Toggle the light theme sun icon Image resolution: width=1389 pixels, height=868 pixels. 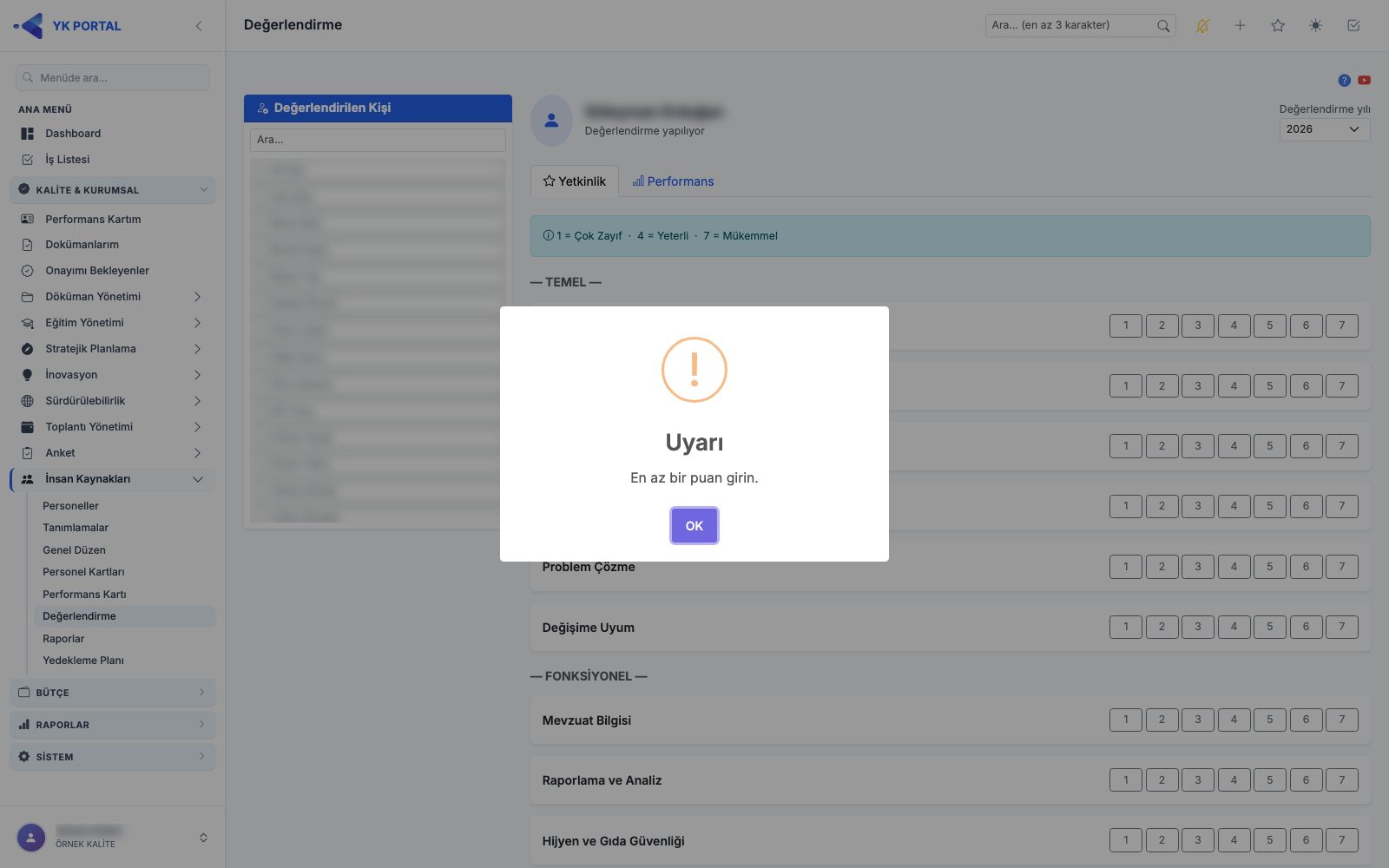pyautogui.click(x=1316, y=26)
